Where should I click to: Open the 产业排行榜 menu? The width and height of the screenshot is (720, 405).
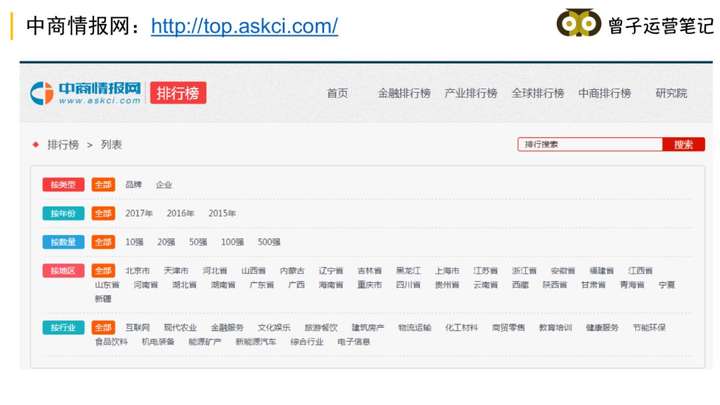[x=471, y=93]
